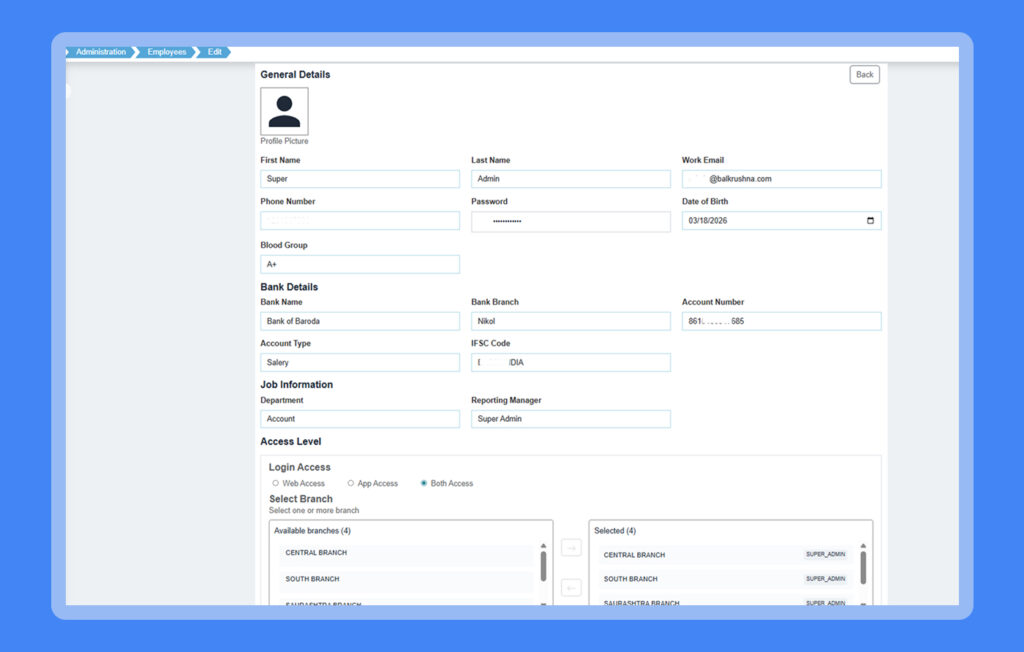Open the Blood Group field showing A+
The image size is (1024, 652).
(x=360, y=265)
